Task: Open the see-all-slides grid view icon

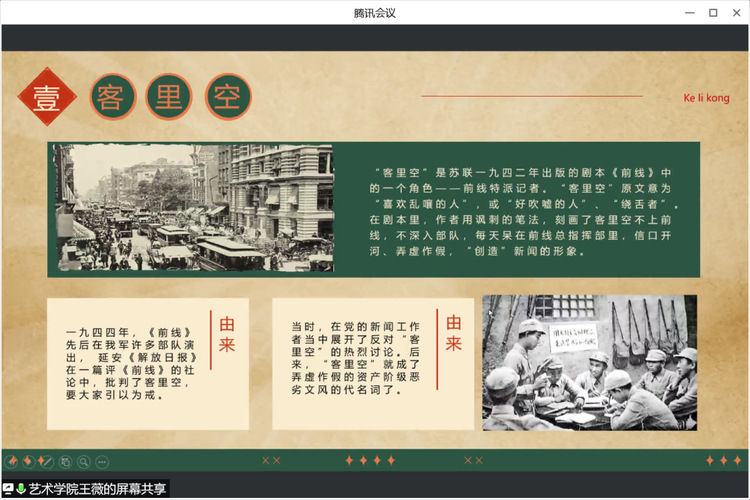Action: pos(65,461)
